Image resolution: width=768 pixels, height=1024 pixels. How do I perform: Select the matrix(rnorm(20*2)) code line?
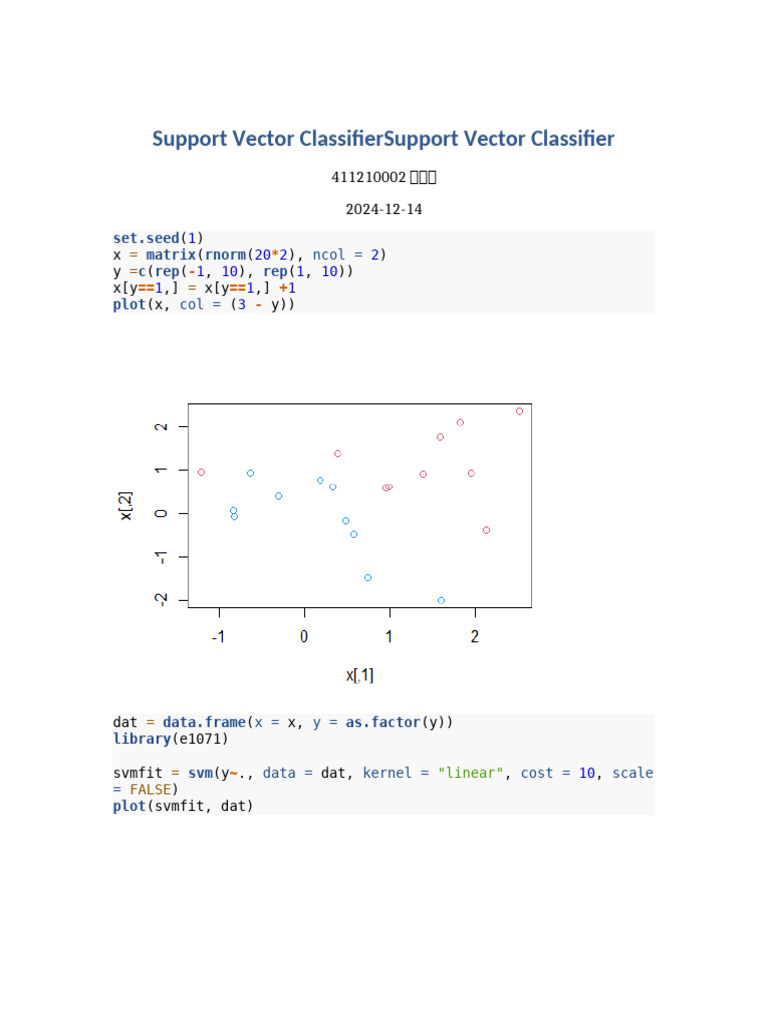click(249, 255)
